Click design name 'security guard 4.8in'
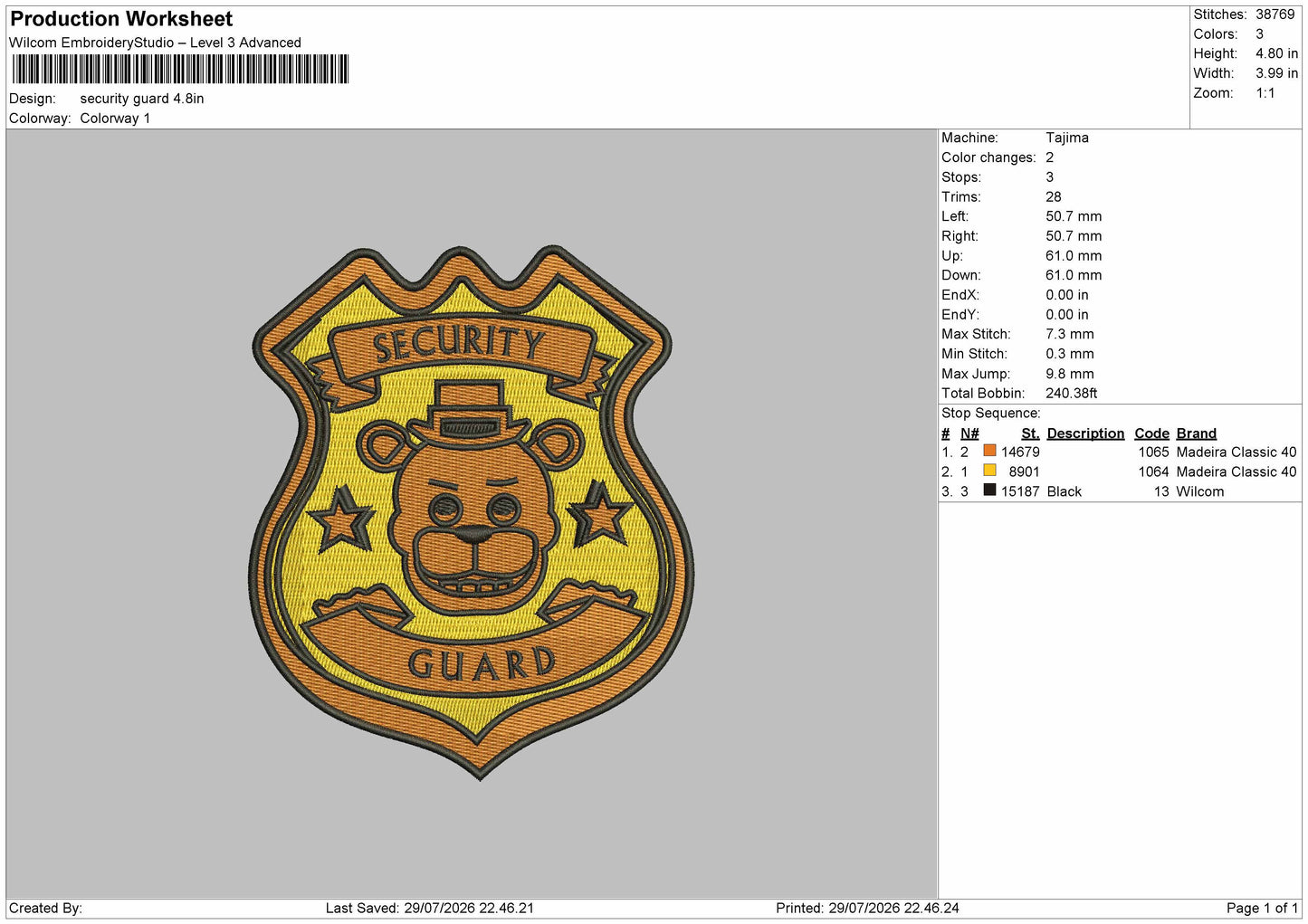1308x924 pixels. click(142, 99)
